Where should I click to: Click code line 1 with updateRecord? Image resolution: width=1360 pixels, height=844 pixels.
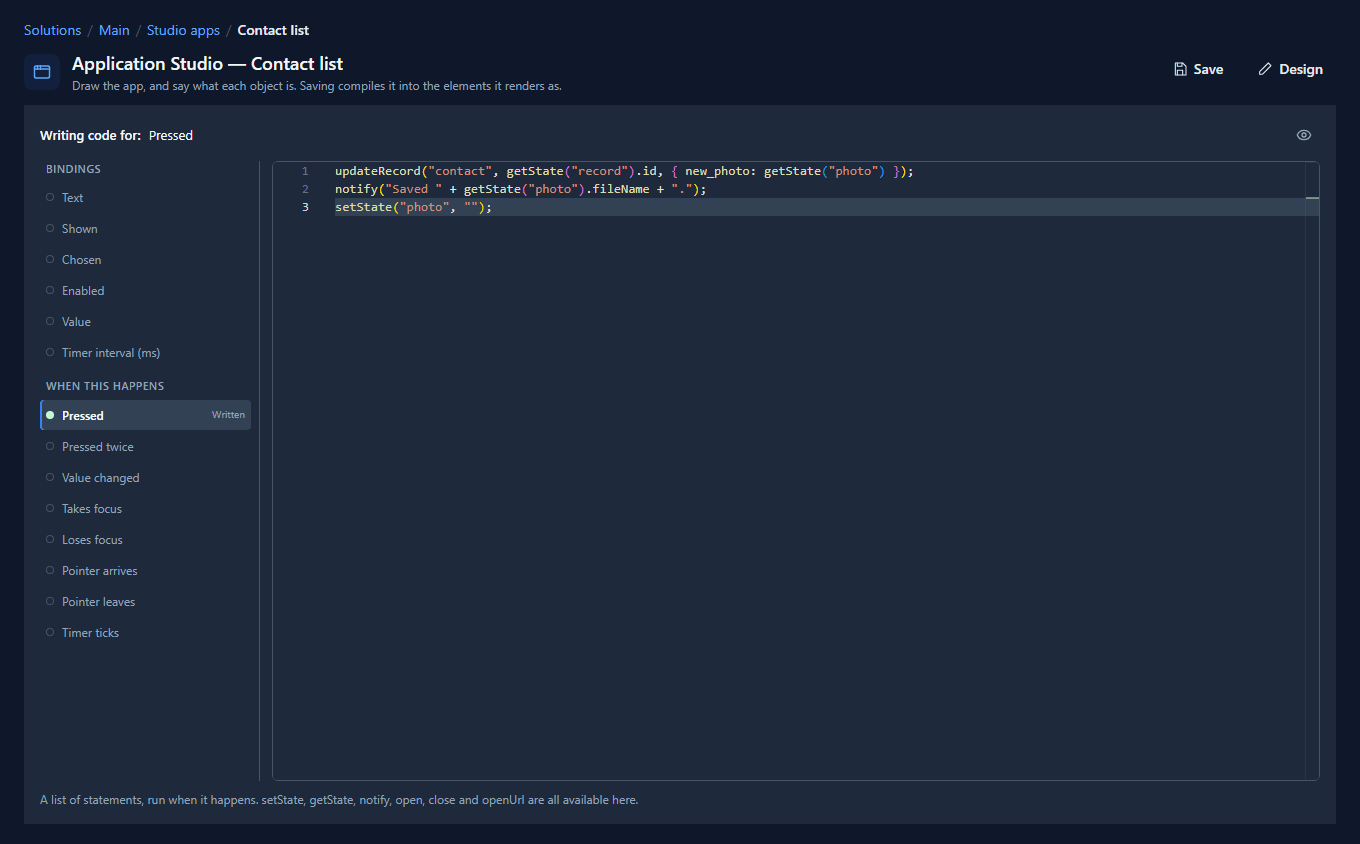pos(624,171)
